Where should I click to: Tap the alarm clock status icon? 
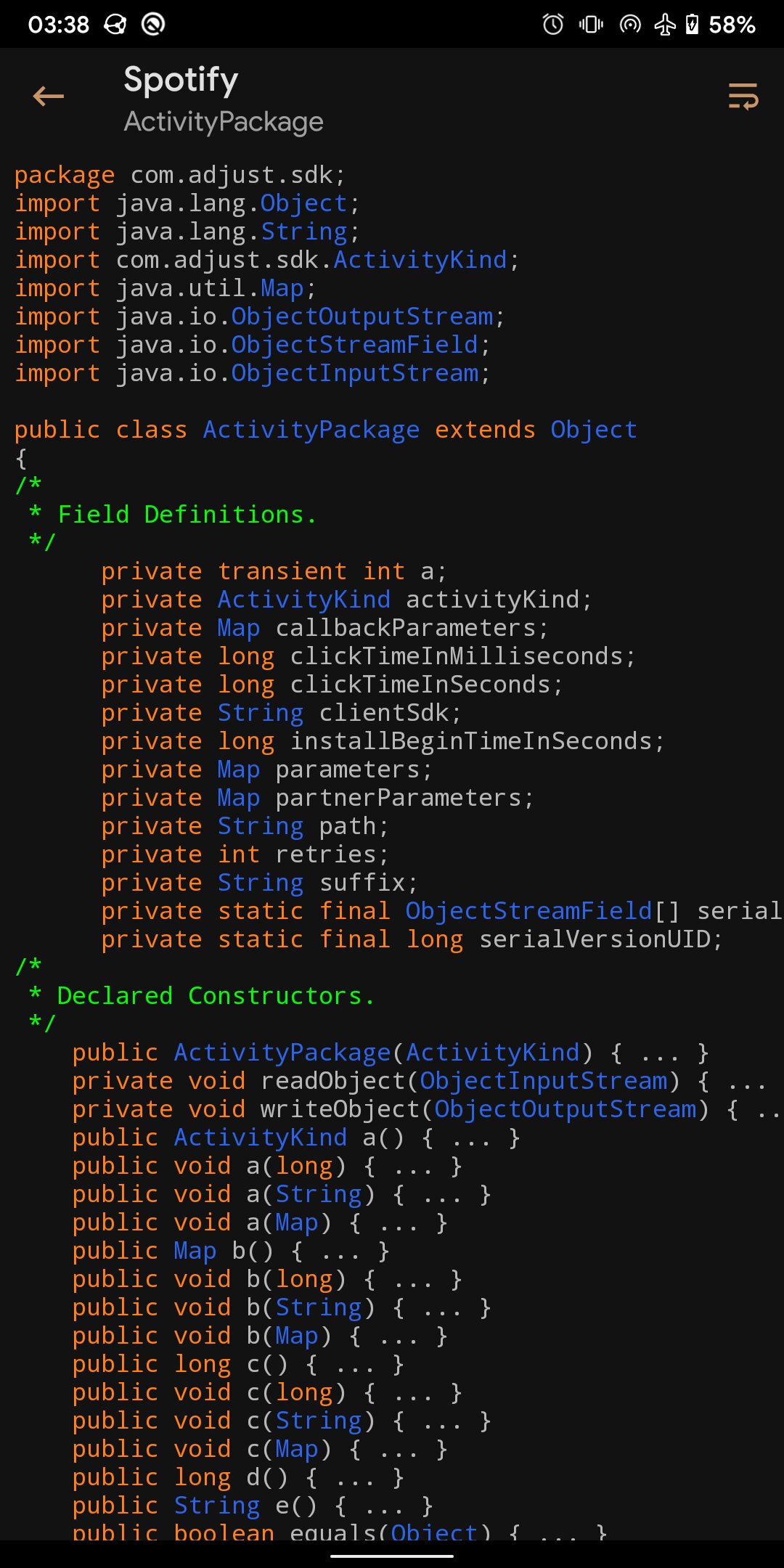pyautogui.click(x=553, y=25)
